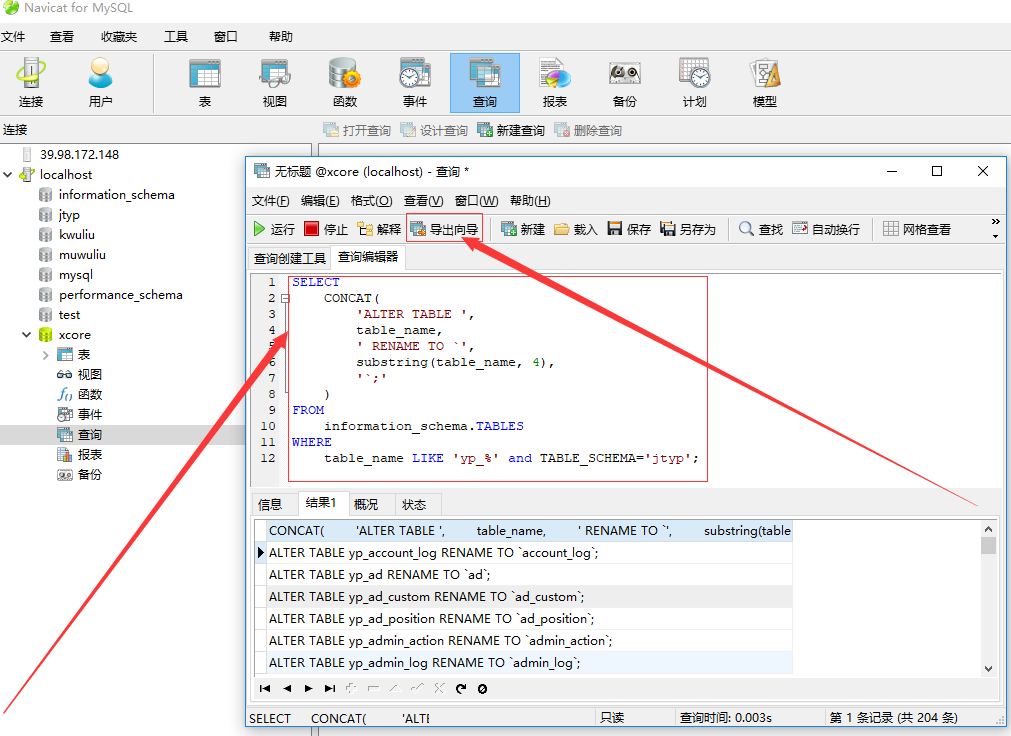Click 解释 explain query button

coord(379,229)
